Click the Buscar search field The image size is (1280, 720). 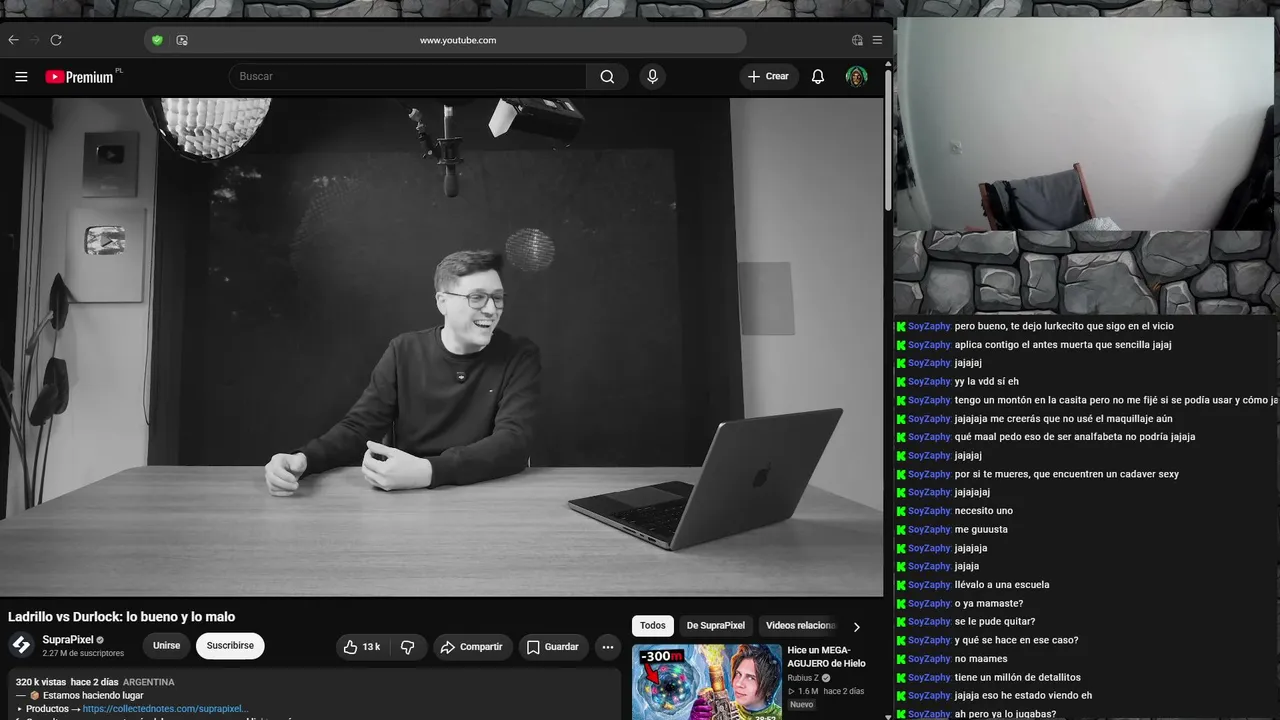click(x=408, y=76)
